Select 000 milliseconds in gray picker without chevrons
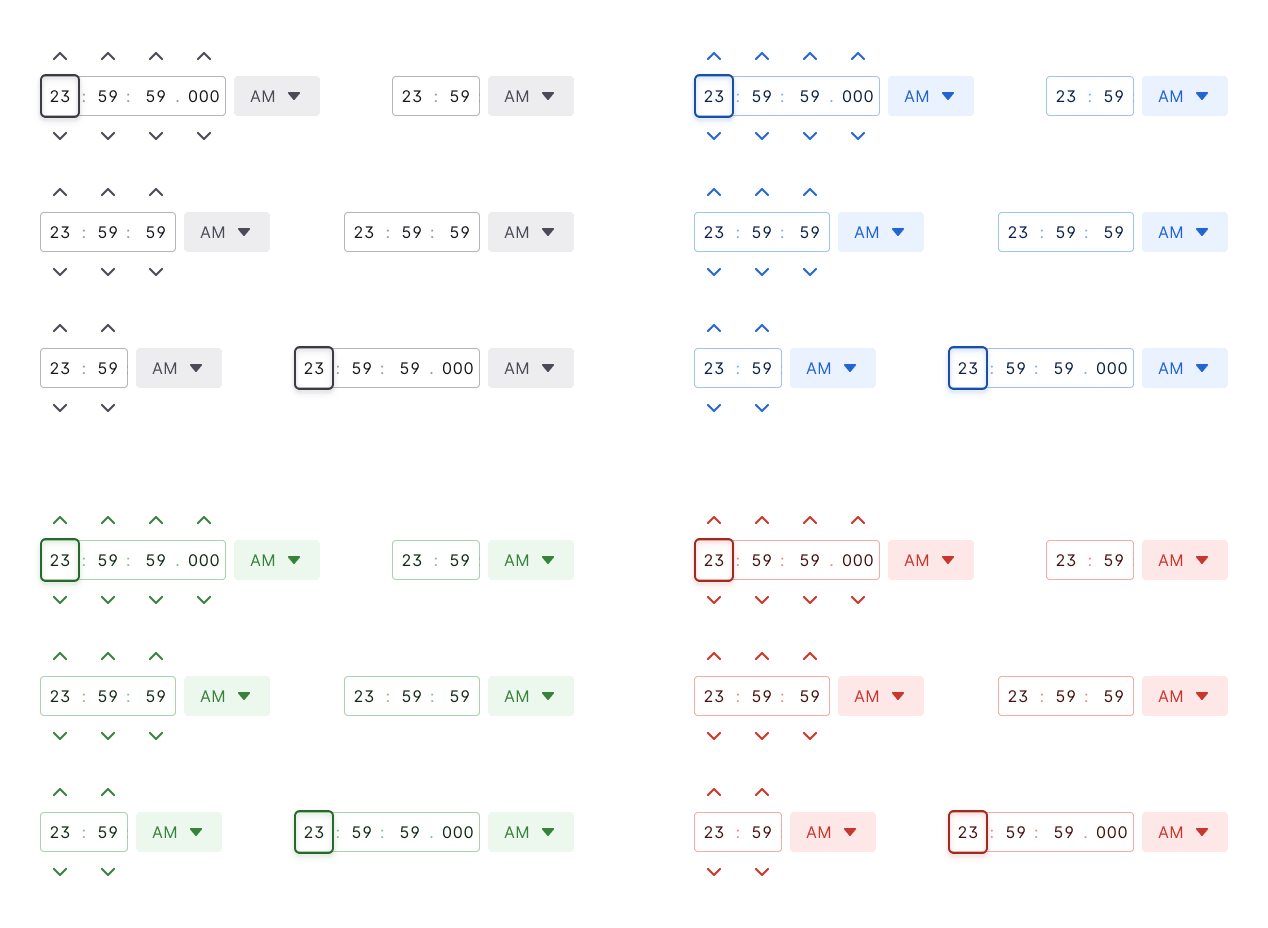 (x=457, y=368)
